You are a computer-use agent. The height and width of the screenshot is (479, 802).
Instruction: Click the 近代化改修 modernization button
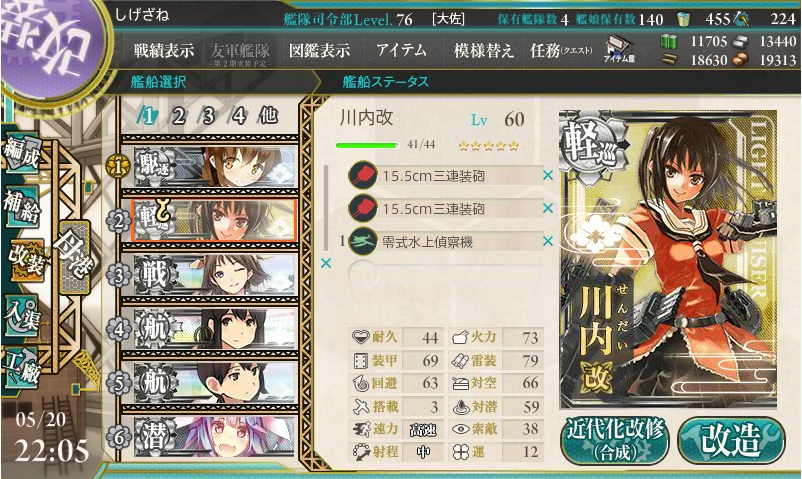pyautogui.click(x=615, y=441)
